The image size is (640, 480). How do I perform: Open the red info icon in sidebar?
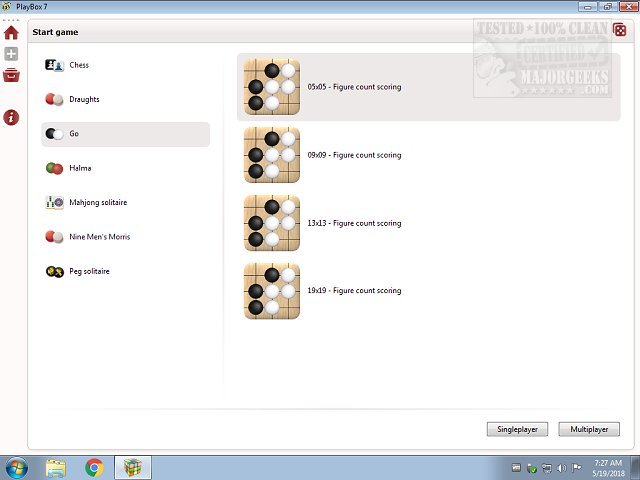click(11, 117)
